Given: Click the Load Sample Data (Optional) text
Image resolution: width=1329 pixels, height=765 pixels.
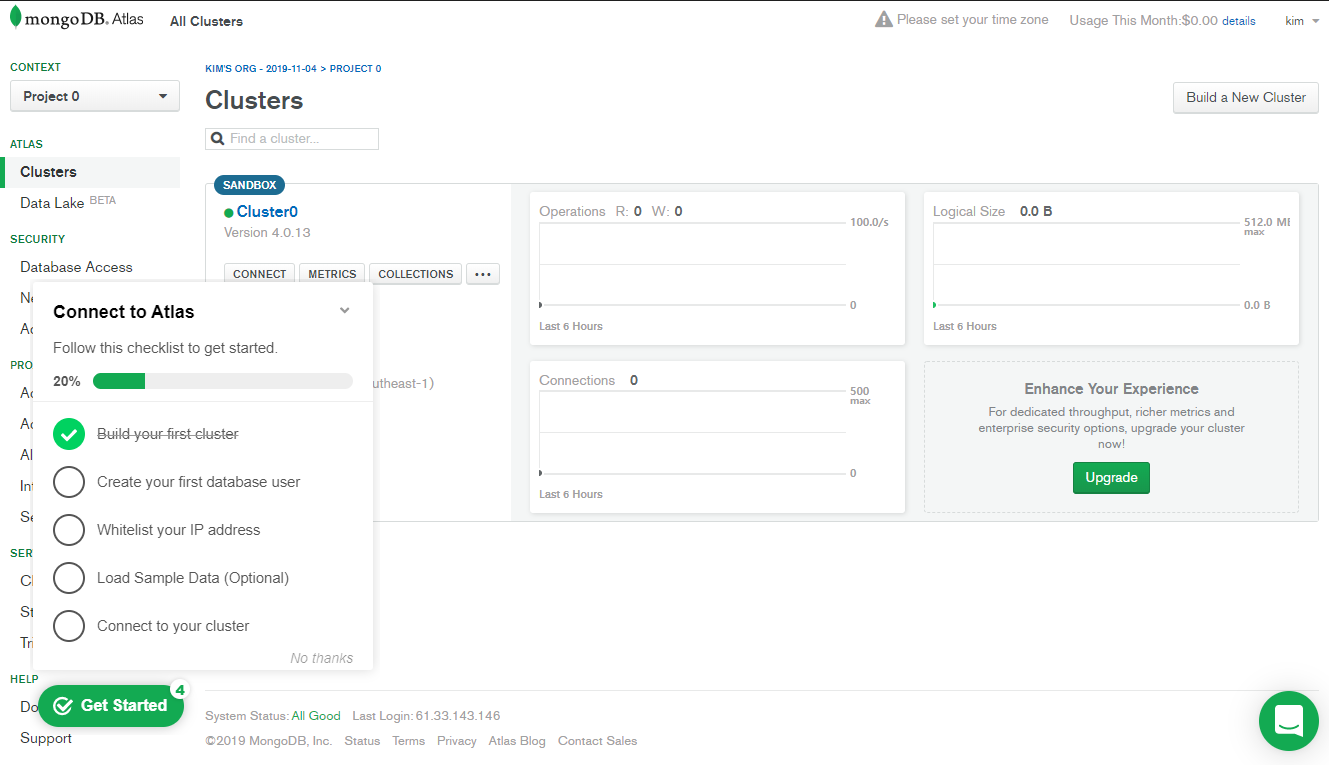Looking at the screenshot, I should coord(193,578).
